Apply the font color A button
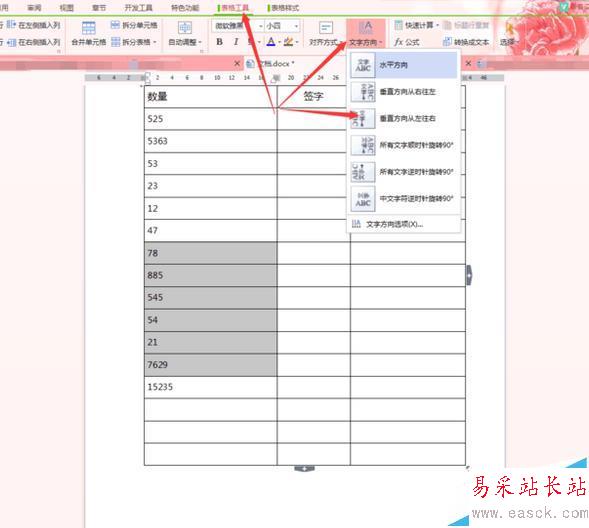This screenshot has width=589, height=528. tap(271, 42)
